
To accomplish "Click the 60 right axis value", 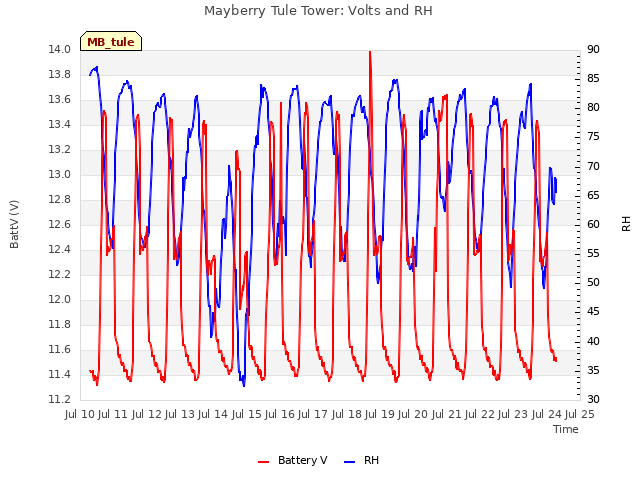I will pyautogui.click(x=593, y=224).
